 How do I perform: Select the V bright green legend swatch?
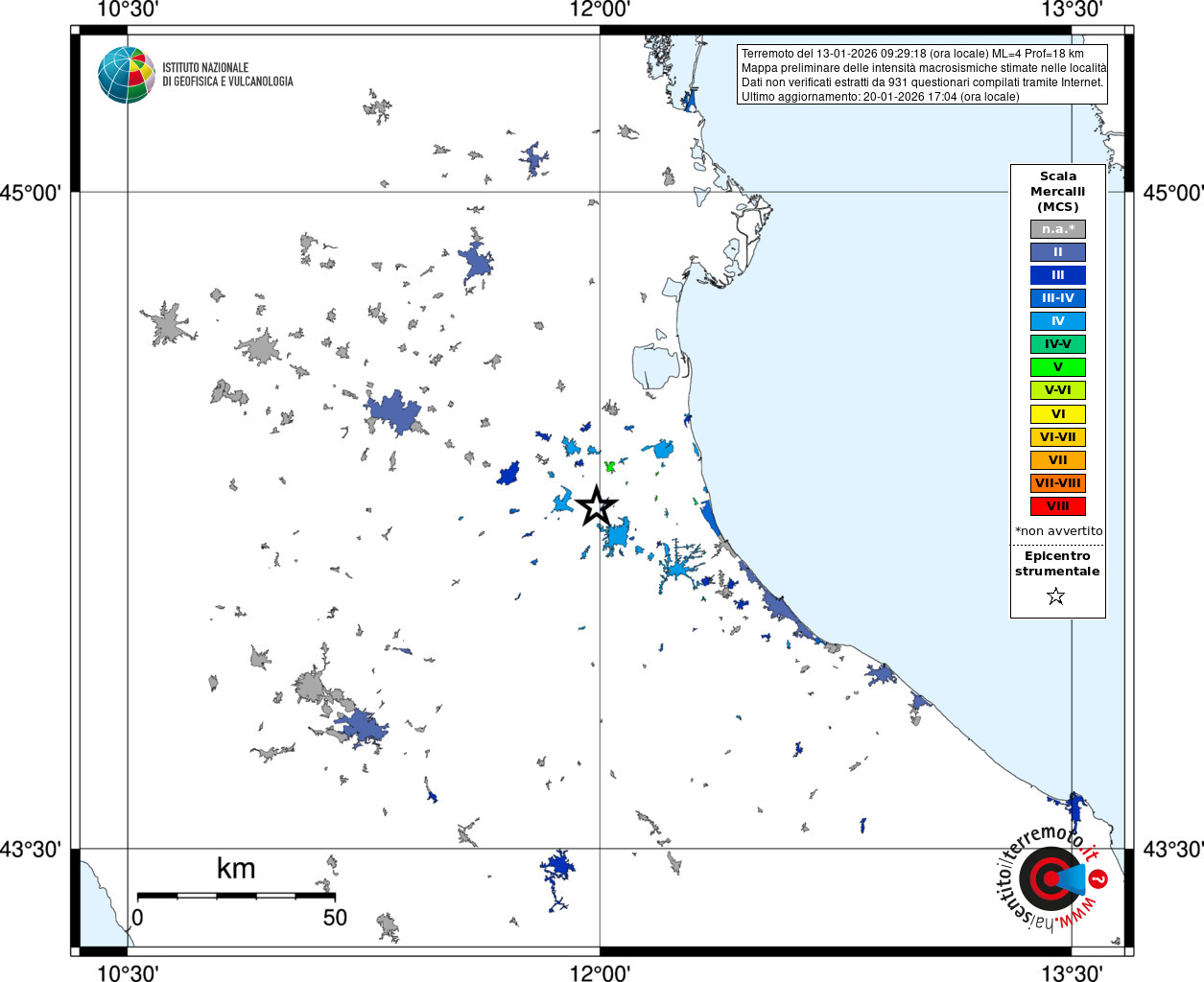pos(1058,367)
